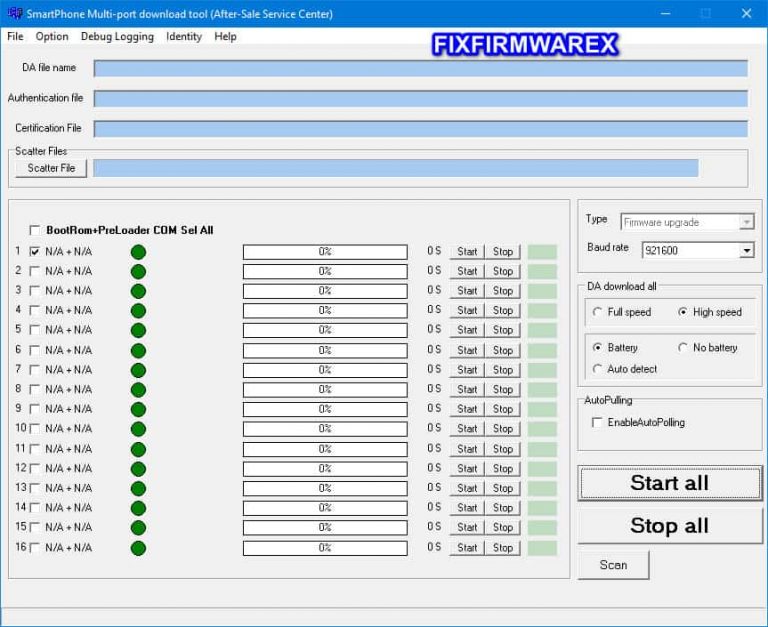Click Stop for port 1
Screen dimensions: 768x627
pos(503,252)
